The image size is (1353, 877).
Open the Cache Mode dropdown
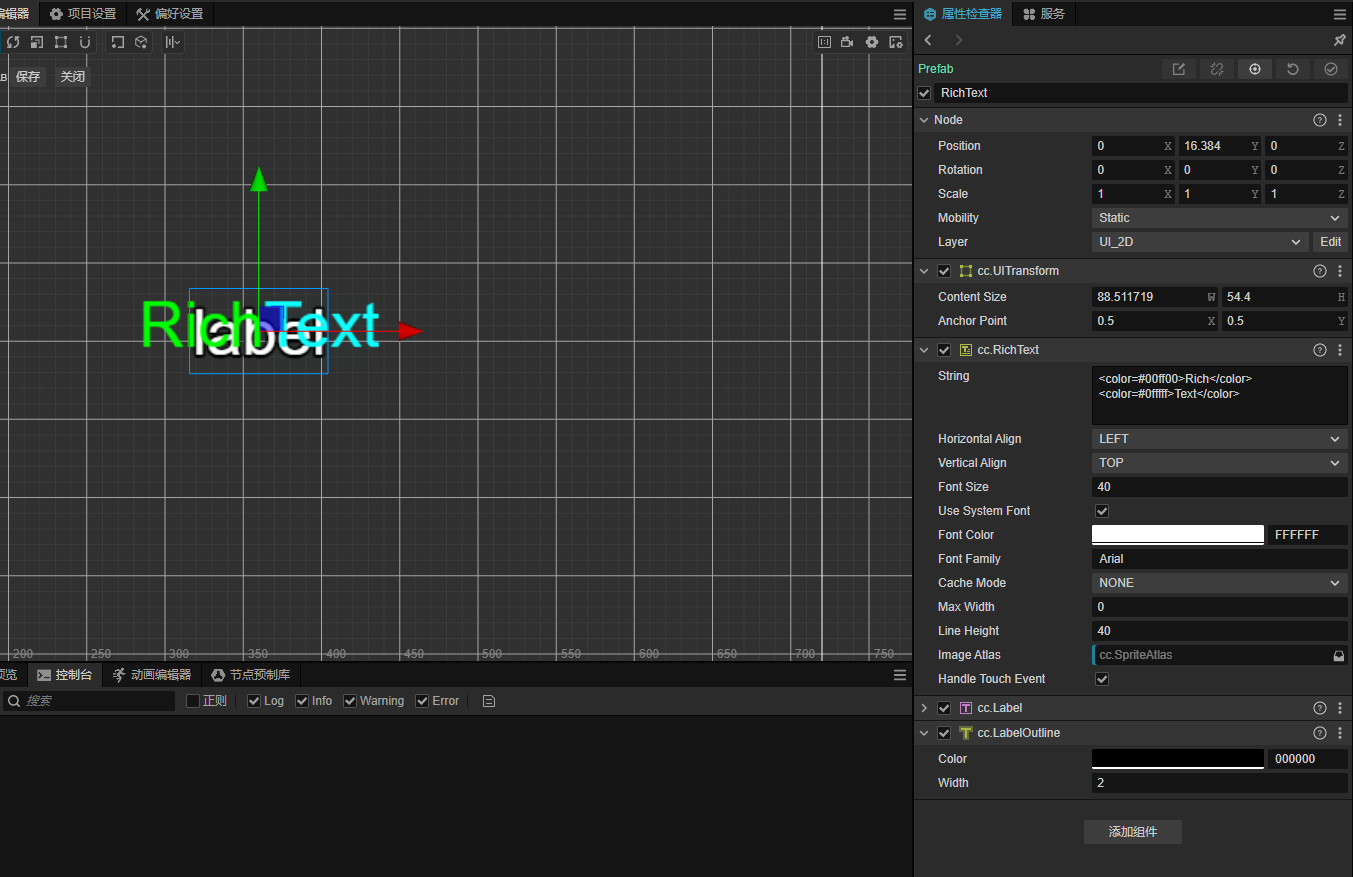pos(1220,583)
